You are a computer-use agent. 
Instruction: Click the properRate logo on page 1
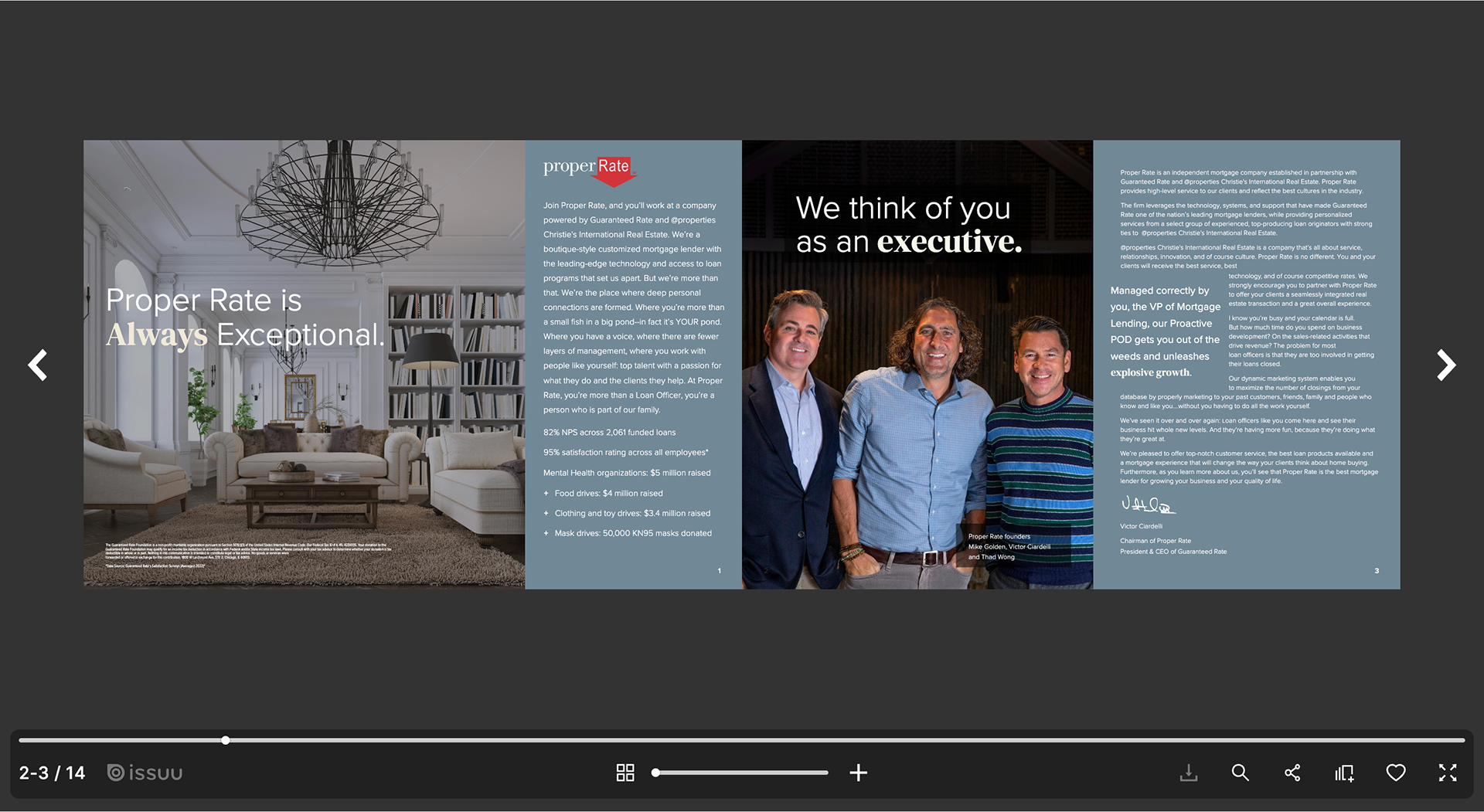[589, 170]
